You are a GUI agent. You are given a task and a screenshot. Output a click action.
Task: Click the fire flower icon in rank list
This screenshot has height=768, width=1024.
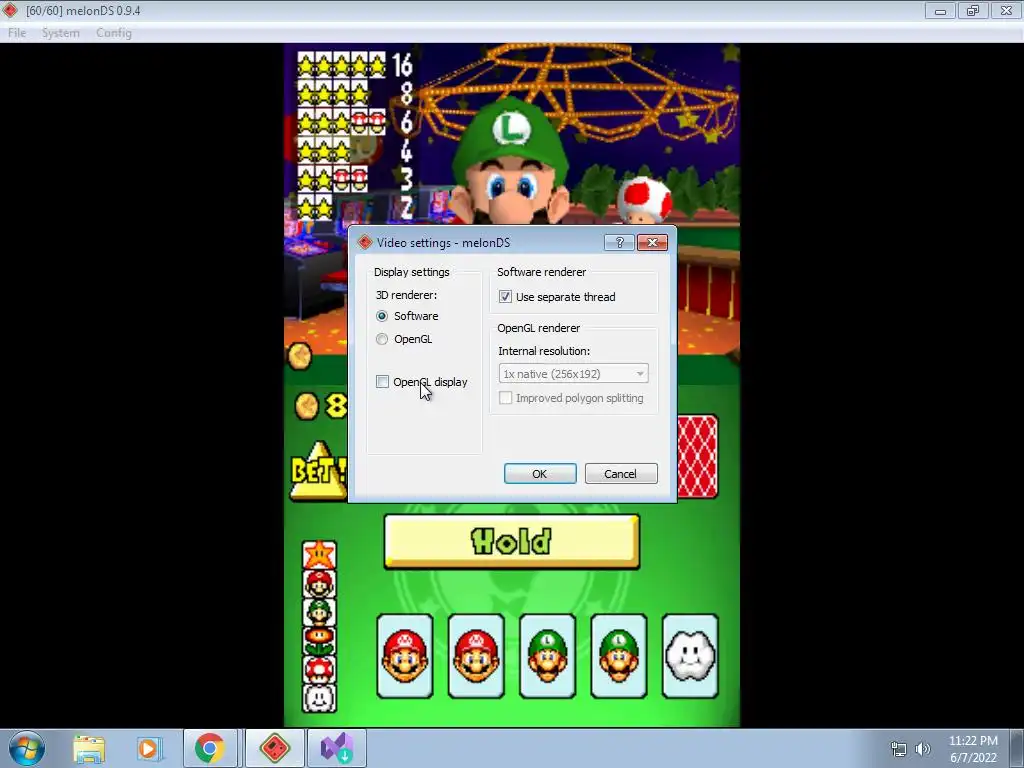click(319, 641)
